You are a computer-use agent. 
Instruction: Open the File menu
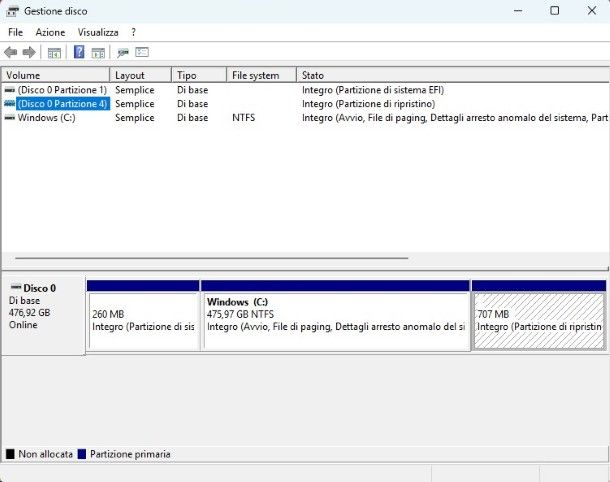point(15,32)
